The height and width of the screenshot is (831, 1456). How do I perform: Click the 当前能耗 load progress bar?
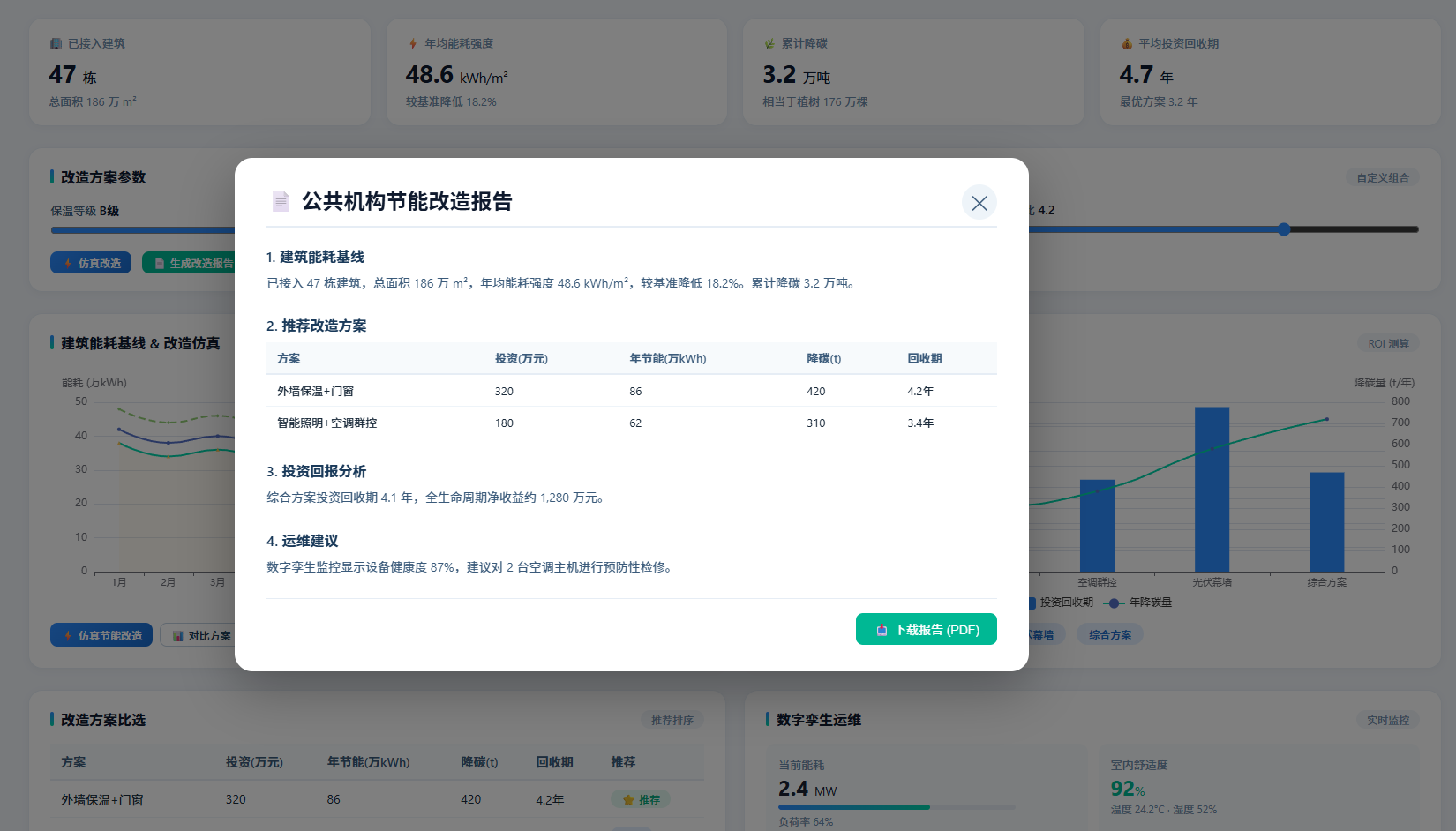(897, 806)
